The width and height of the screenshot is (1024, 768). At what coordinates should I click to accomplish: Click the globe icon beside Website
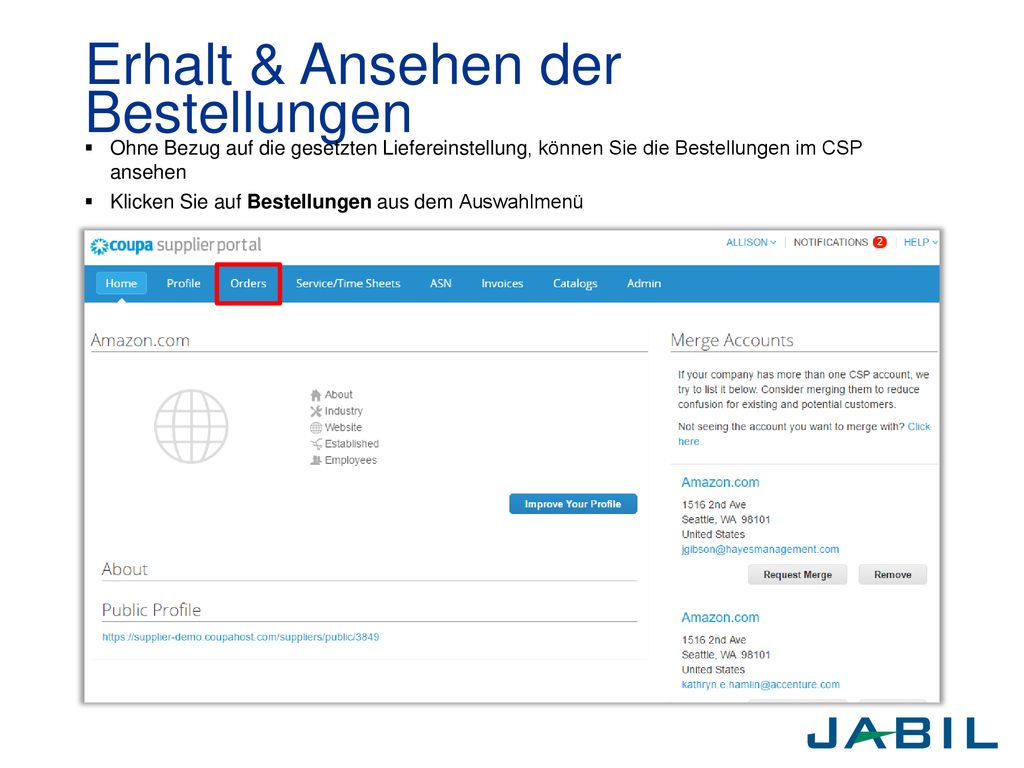click(316, 428)
